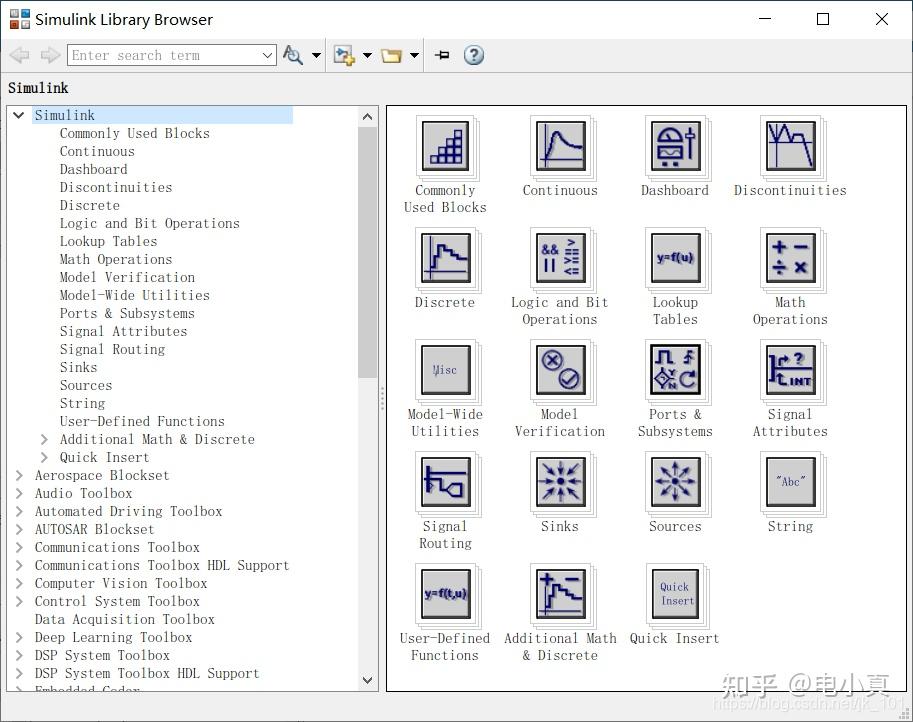The image size is (913, 722).
Task: Expand the Quick Insert tree node
Action: click(x=44, y=458)
